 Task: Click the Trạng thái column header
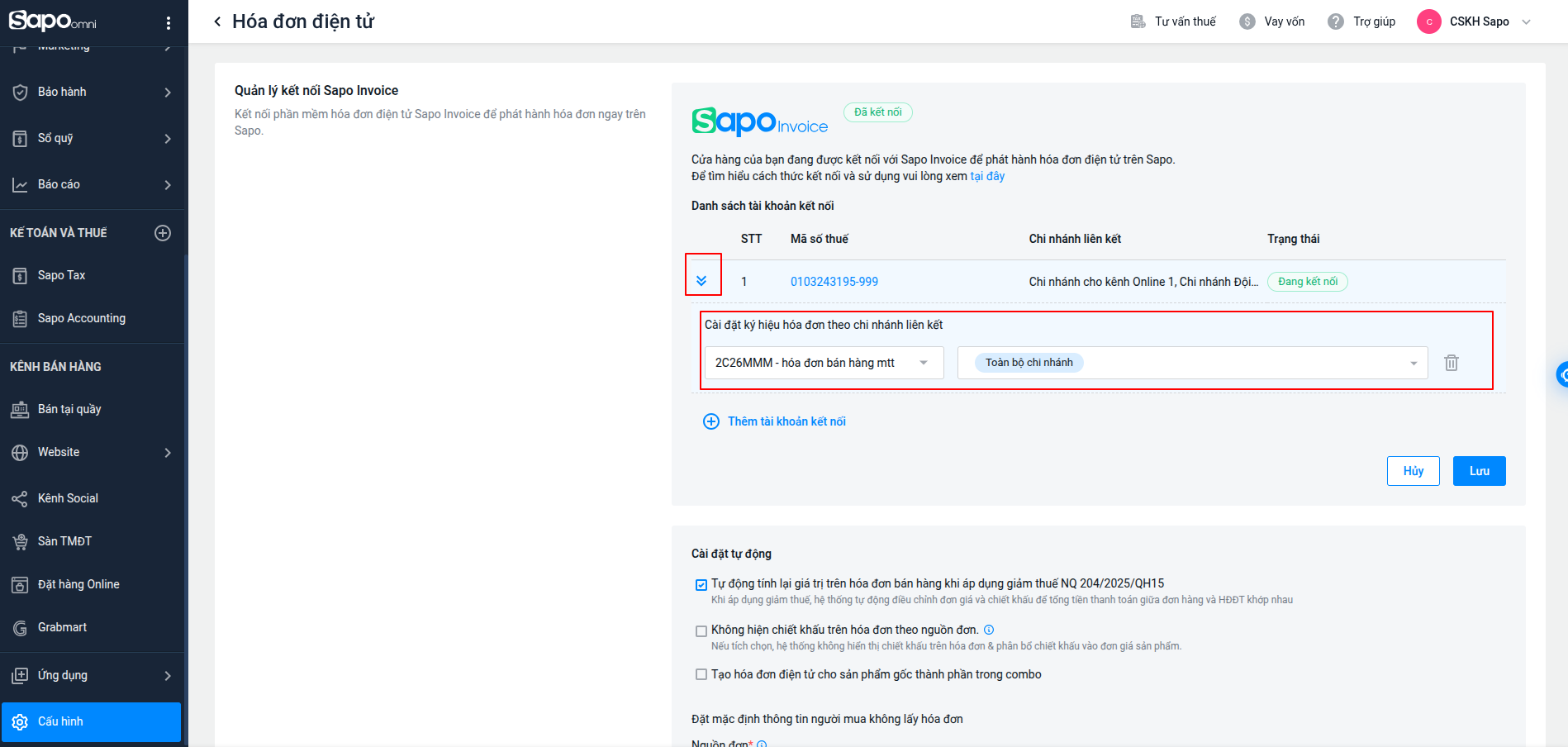coord(1293,239)
